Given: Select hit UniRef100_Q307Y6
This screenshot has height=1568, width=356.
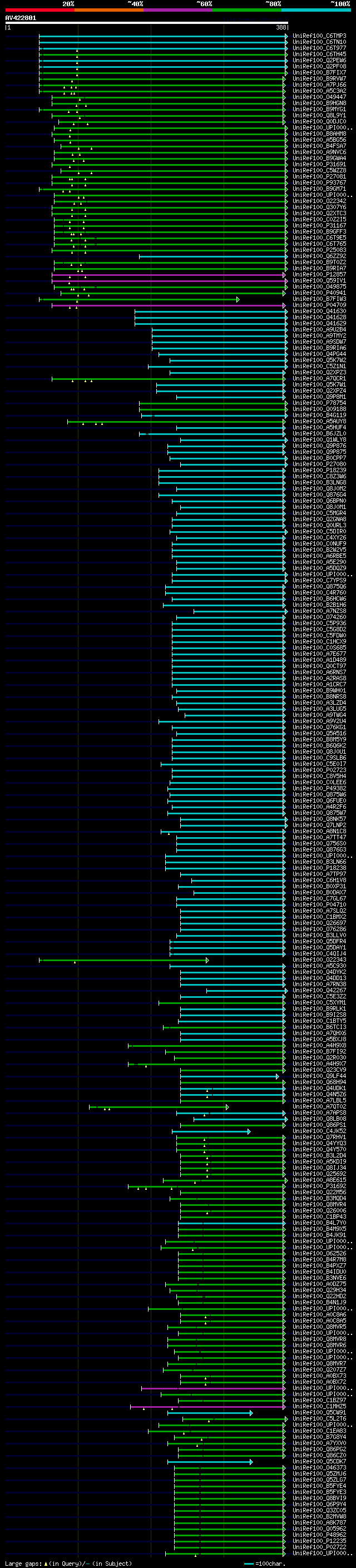Looking at the screenshot, I should (319, 207).
